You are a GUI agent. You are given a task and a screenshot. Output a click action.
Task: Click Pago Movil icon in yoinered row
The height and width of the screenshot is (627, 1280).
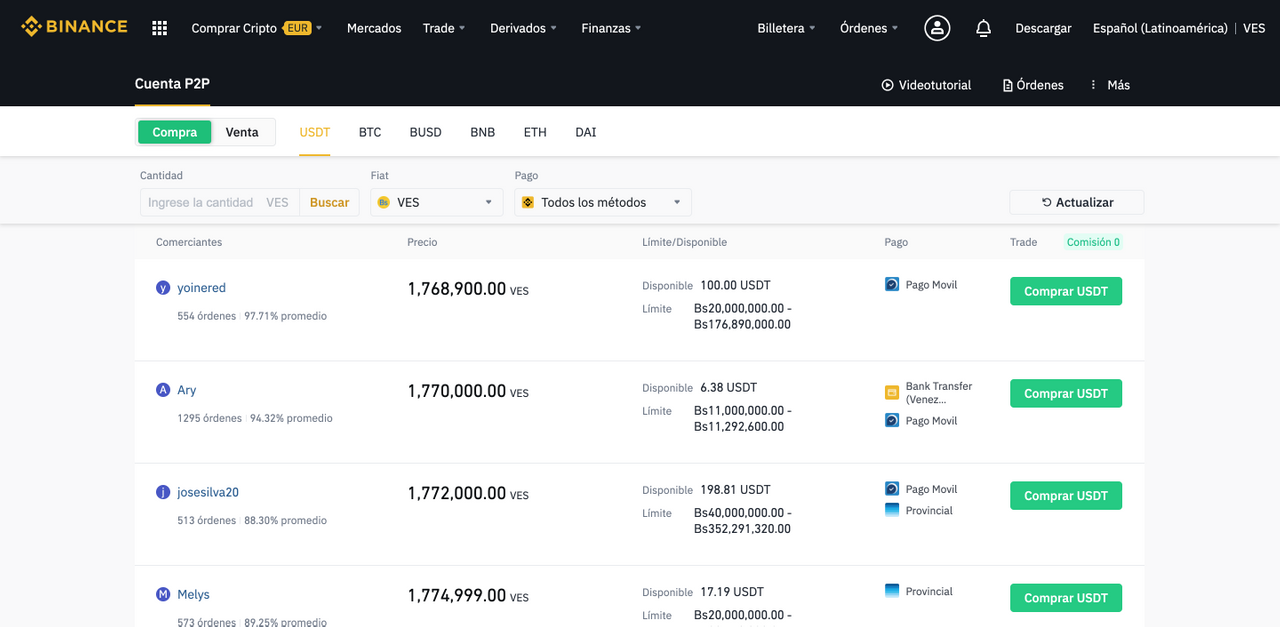click(892, 285)
